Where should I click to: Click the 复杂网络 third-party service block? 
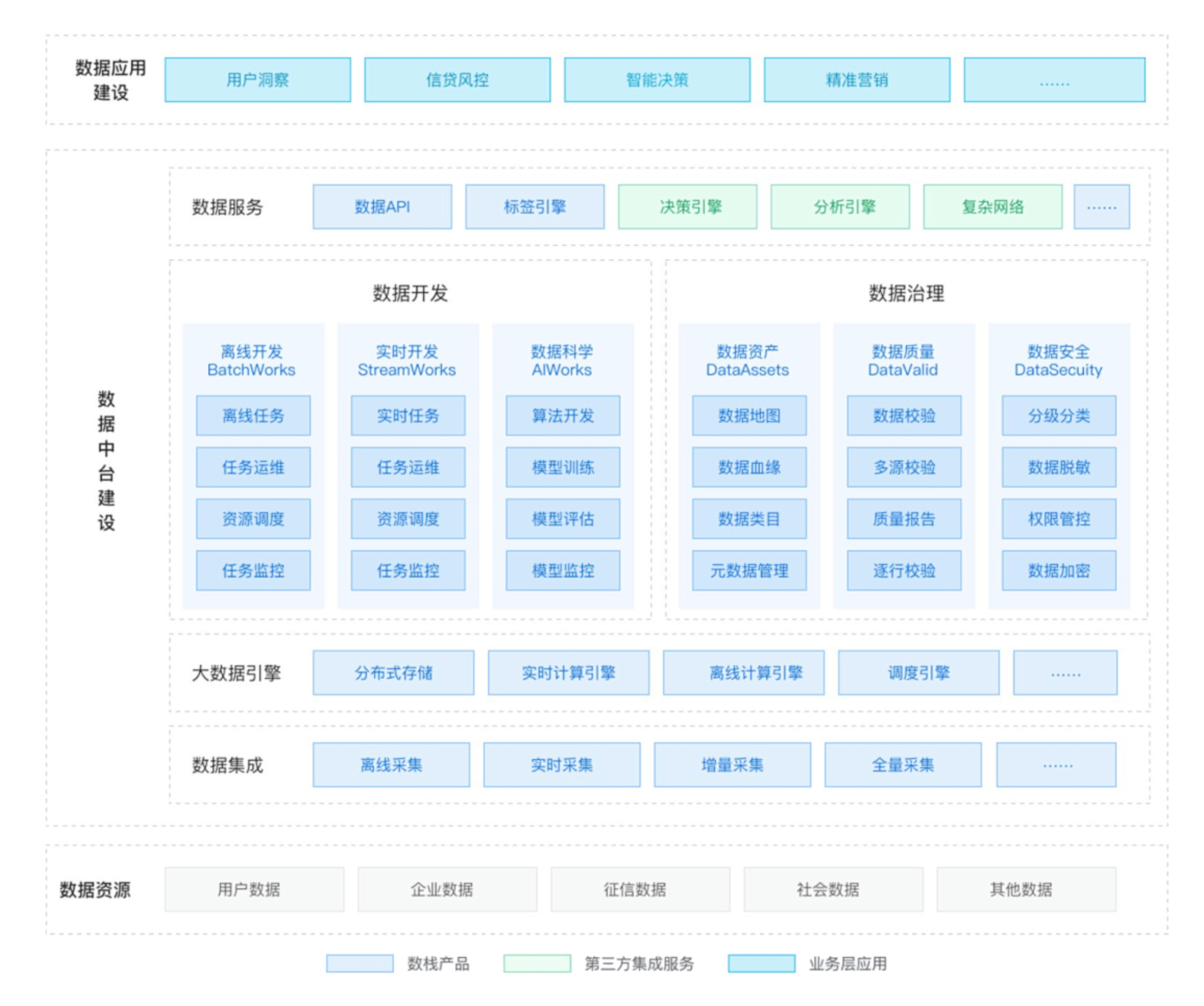992,207
